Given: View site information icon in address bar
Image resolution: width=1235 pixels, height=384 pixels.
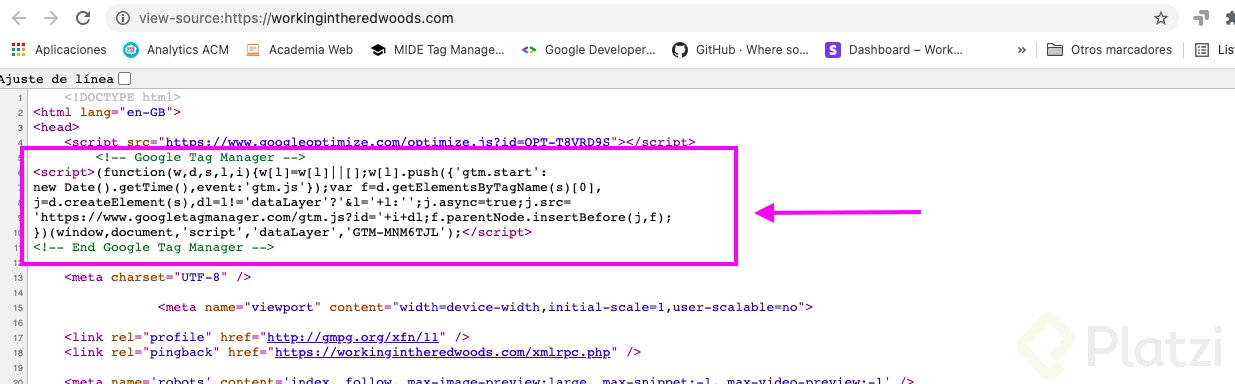Looking at the screenshot, I should [123, 18].
